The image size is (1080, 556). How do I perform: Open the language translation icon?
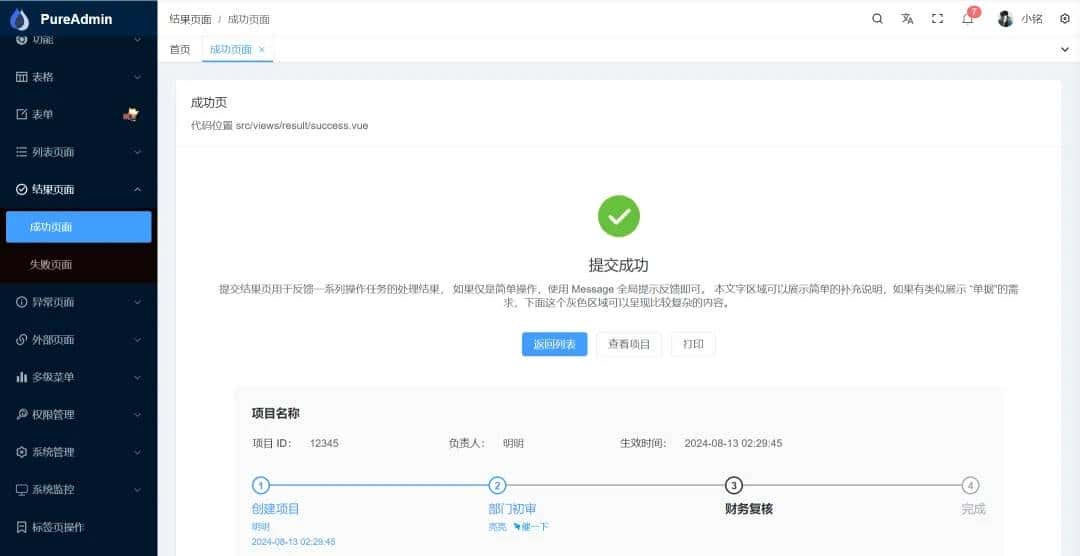click(x=907, y=19)
